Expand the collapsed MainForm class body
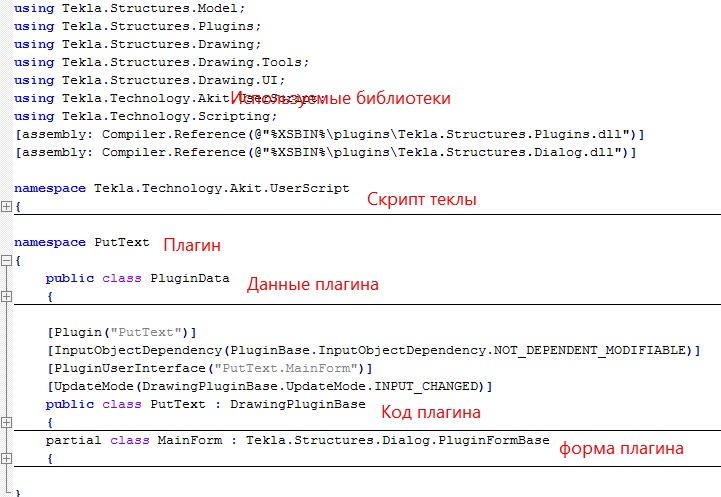 click(6, 458)
